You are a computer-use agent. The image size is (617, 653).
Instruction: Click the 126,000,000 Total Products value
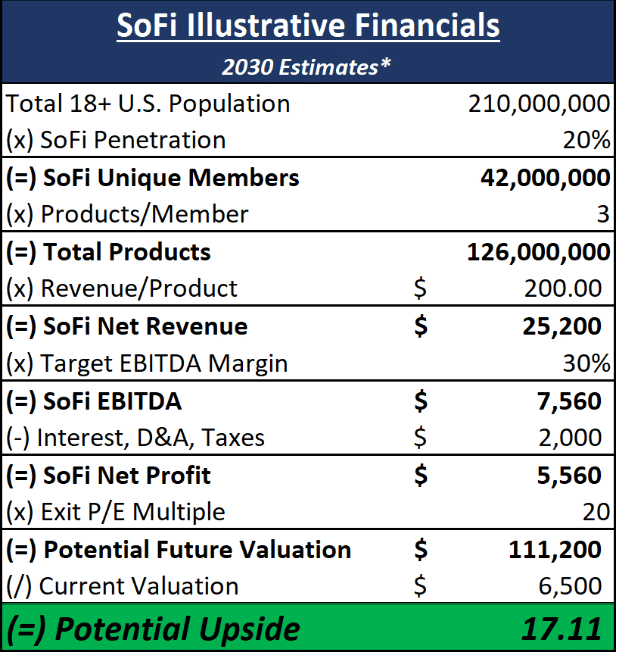pyautogui.click(x=538, y=252)
